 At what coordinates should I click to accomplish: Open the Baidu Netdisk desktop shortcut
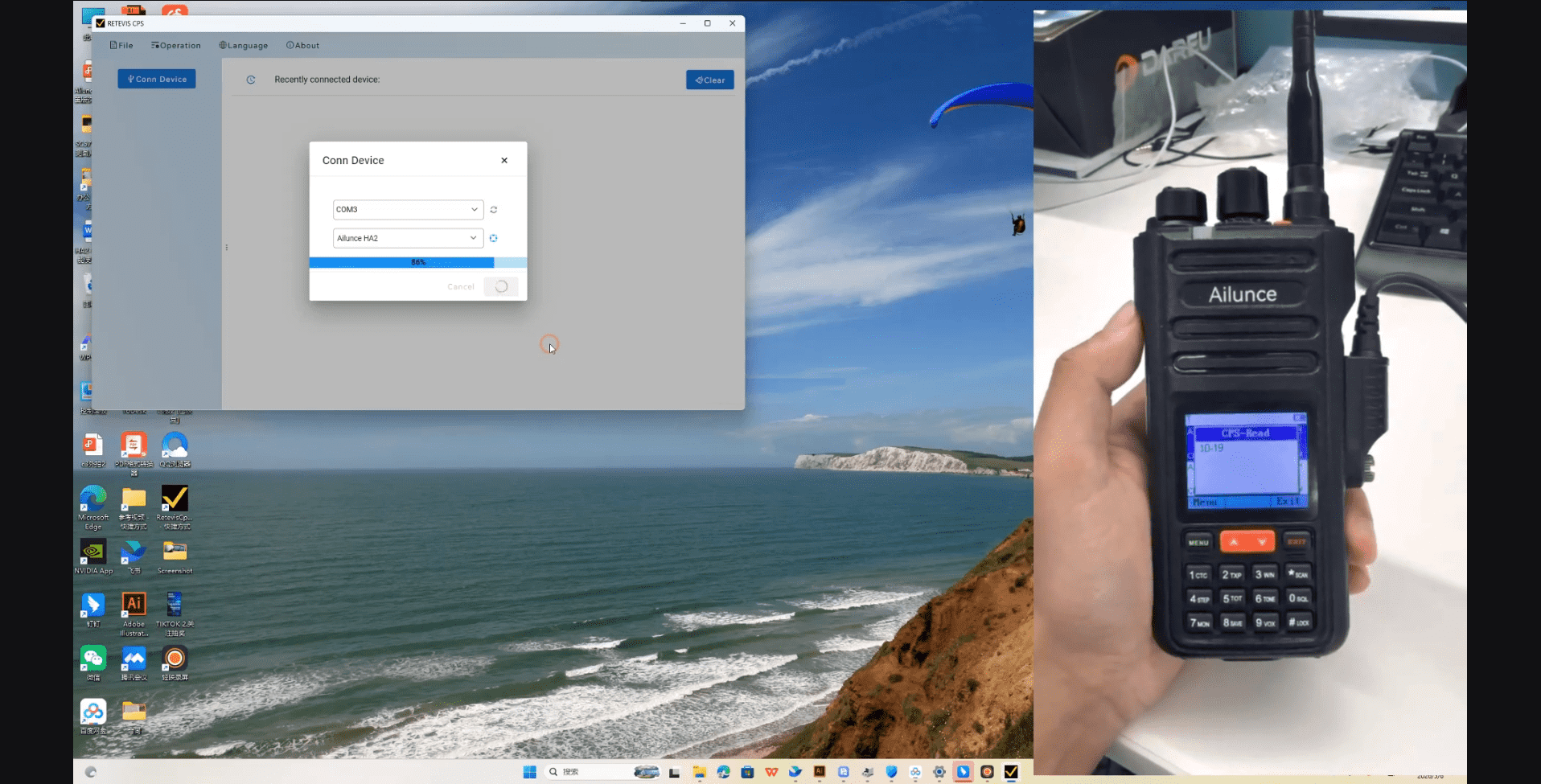tap(93, 716)
